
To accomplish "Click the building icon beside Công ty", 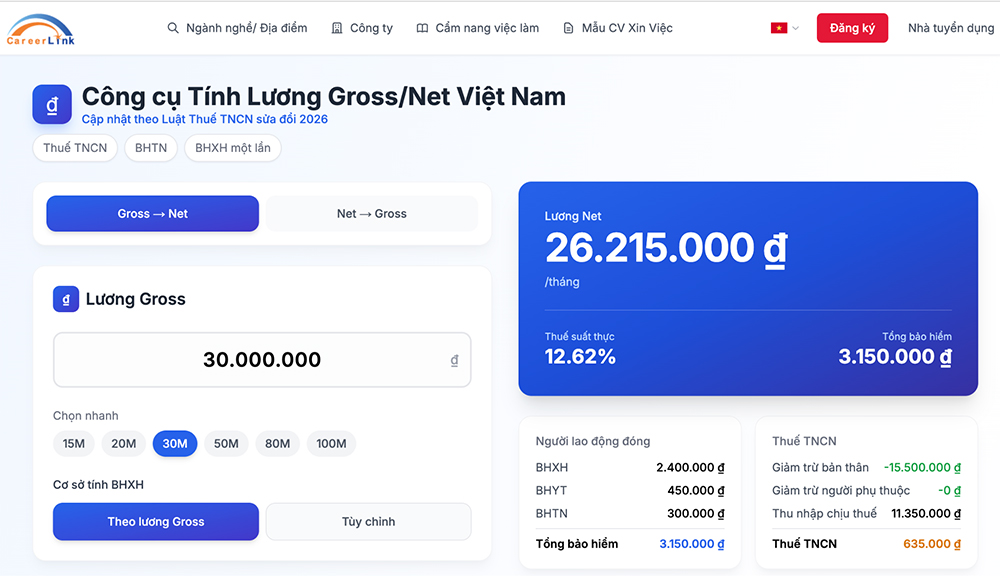I will tap(337, 28).
